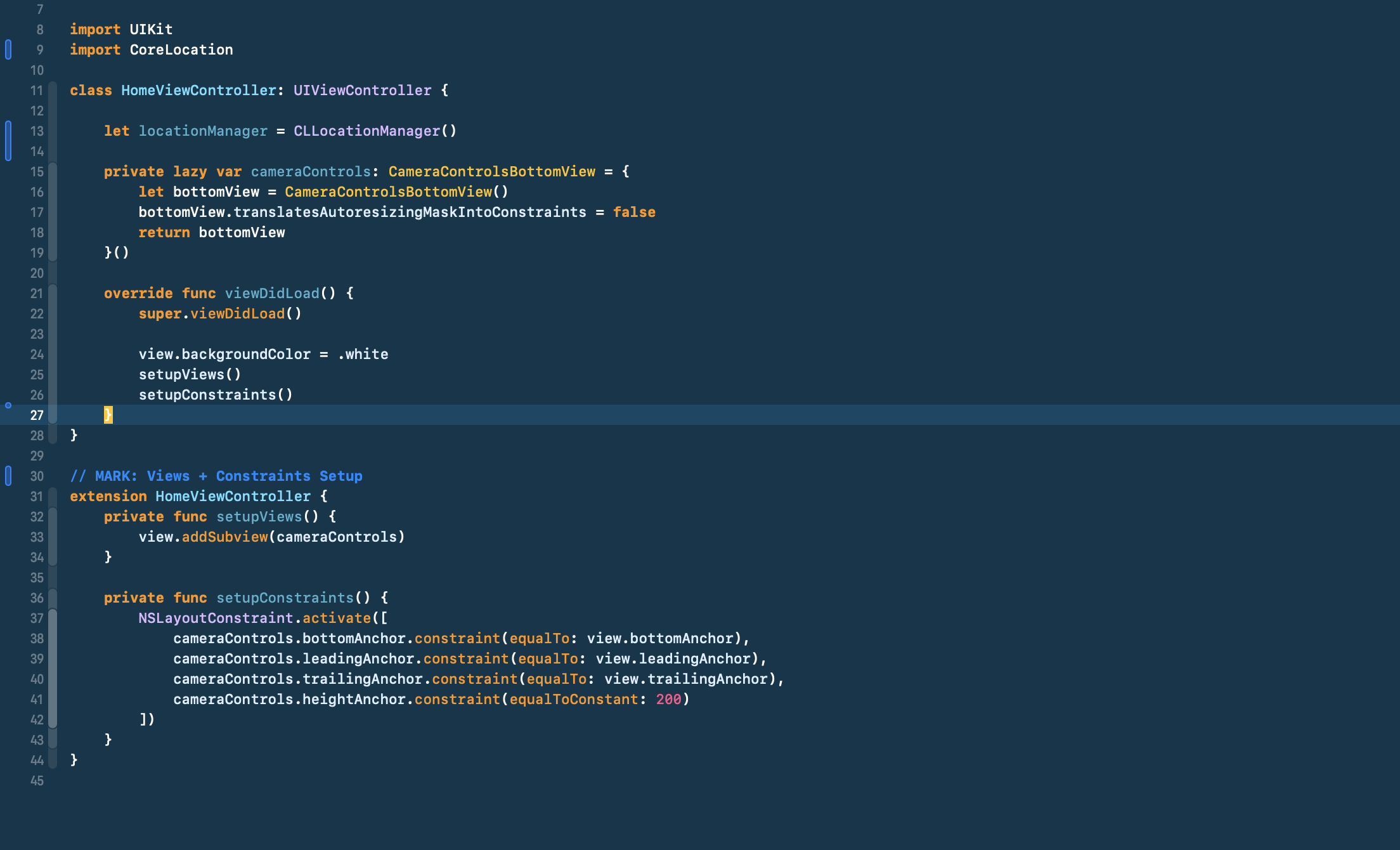Fold the setupConstraints function ribbon at line 36

[53, 598]
